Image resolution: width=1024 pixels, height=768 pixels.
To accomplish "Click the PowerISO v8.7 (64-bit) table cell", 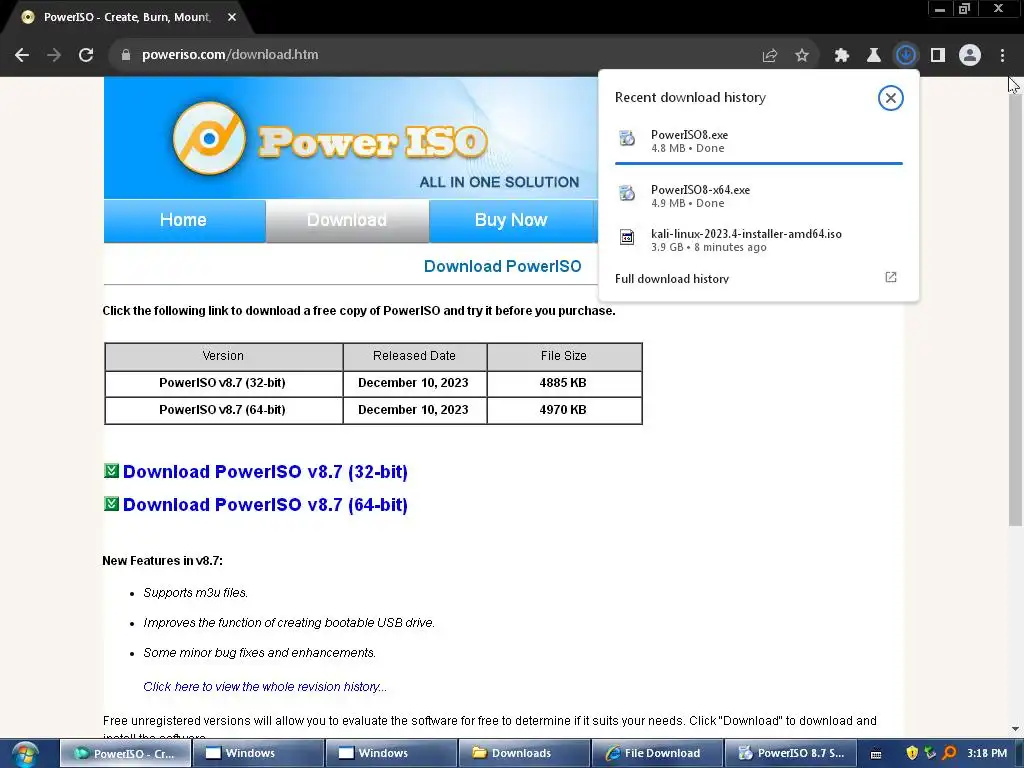I will click(223, 410).
